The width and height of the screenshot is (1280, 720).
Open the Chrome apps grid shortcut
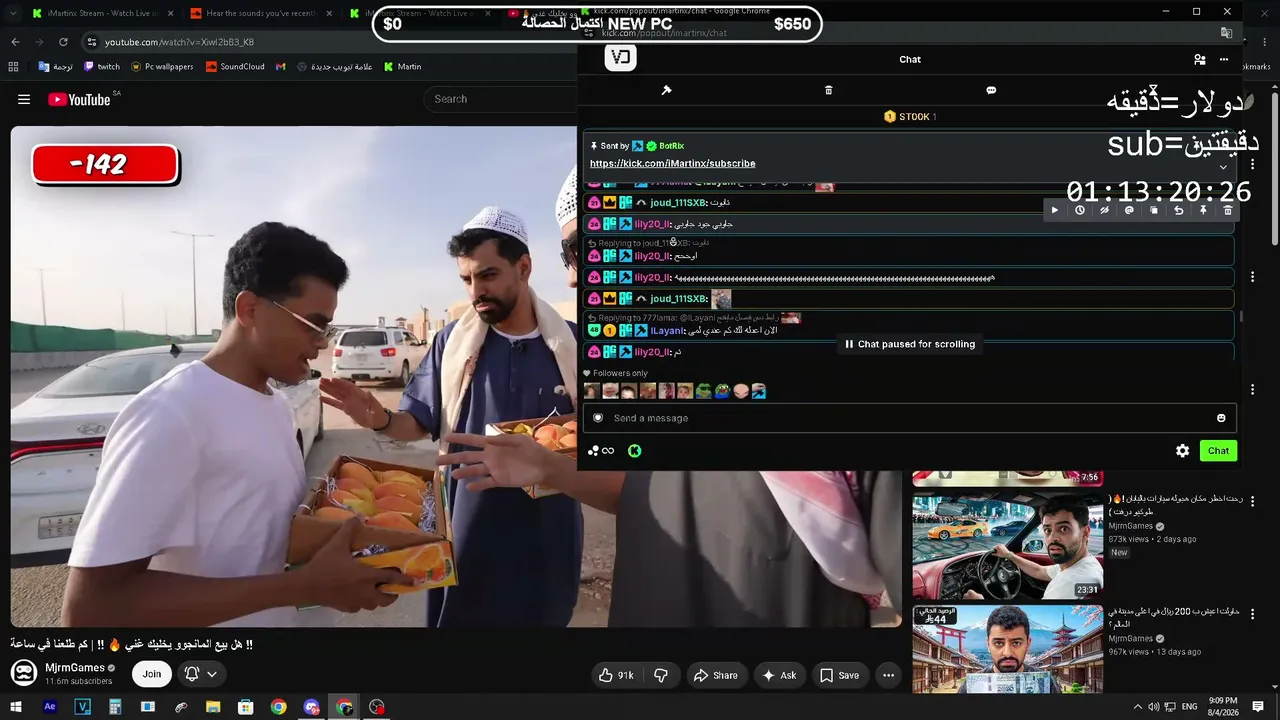[x=13, y=67]
